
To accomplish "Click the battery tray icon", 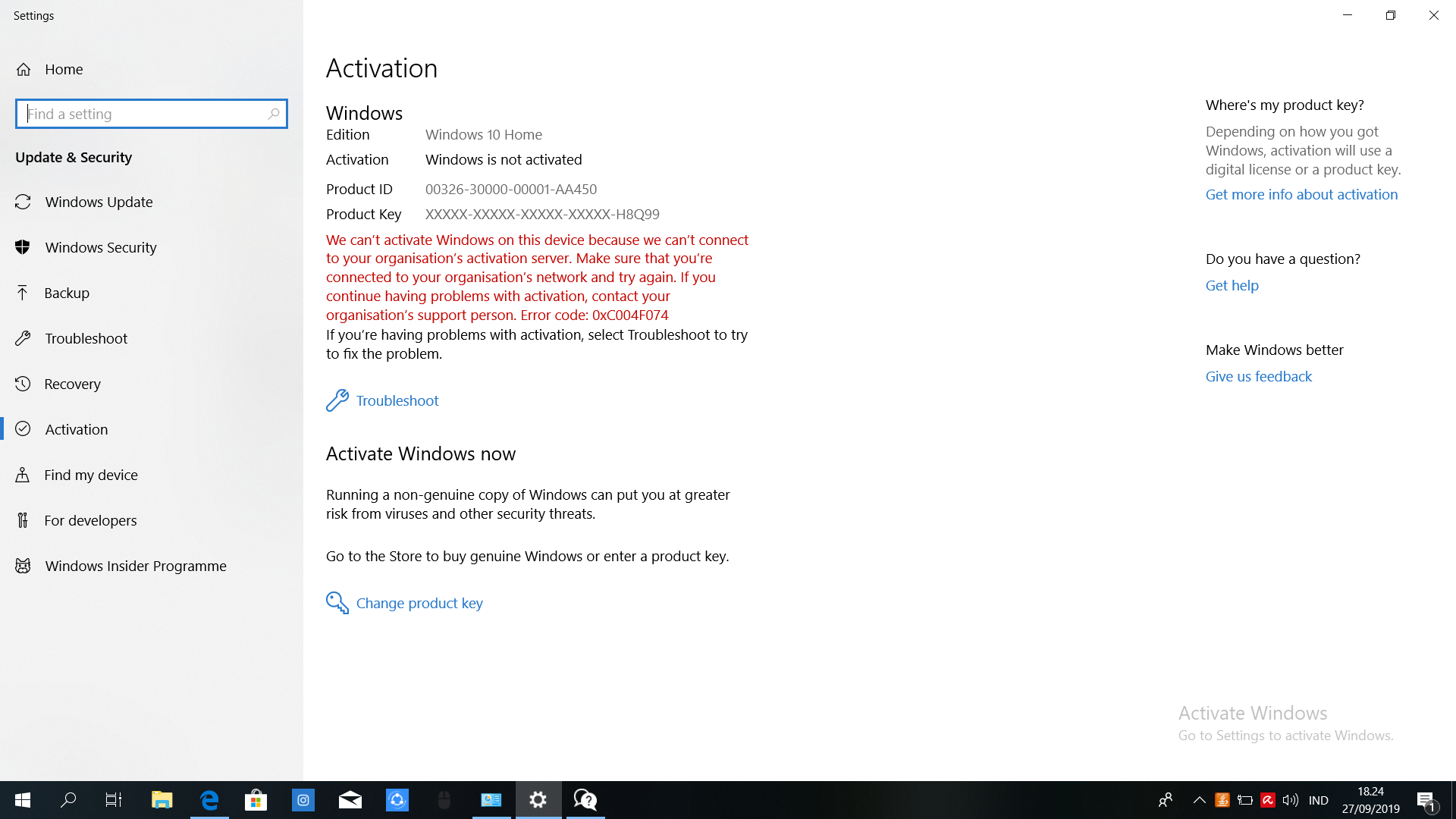I will 1245,800.
